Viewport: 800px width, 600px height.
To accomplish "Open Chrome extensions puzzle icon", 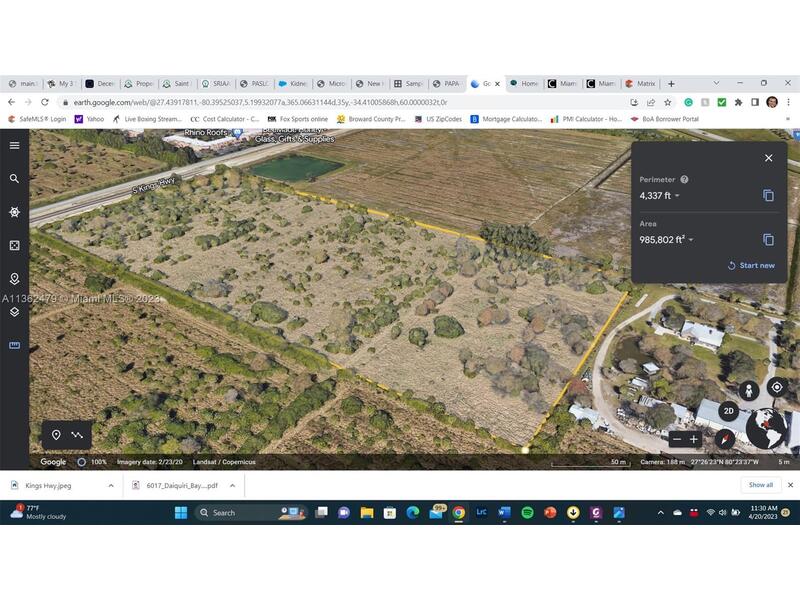I will pos(738,103).
